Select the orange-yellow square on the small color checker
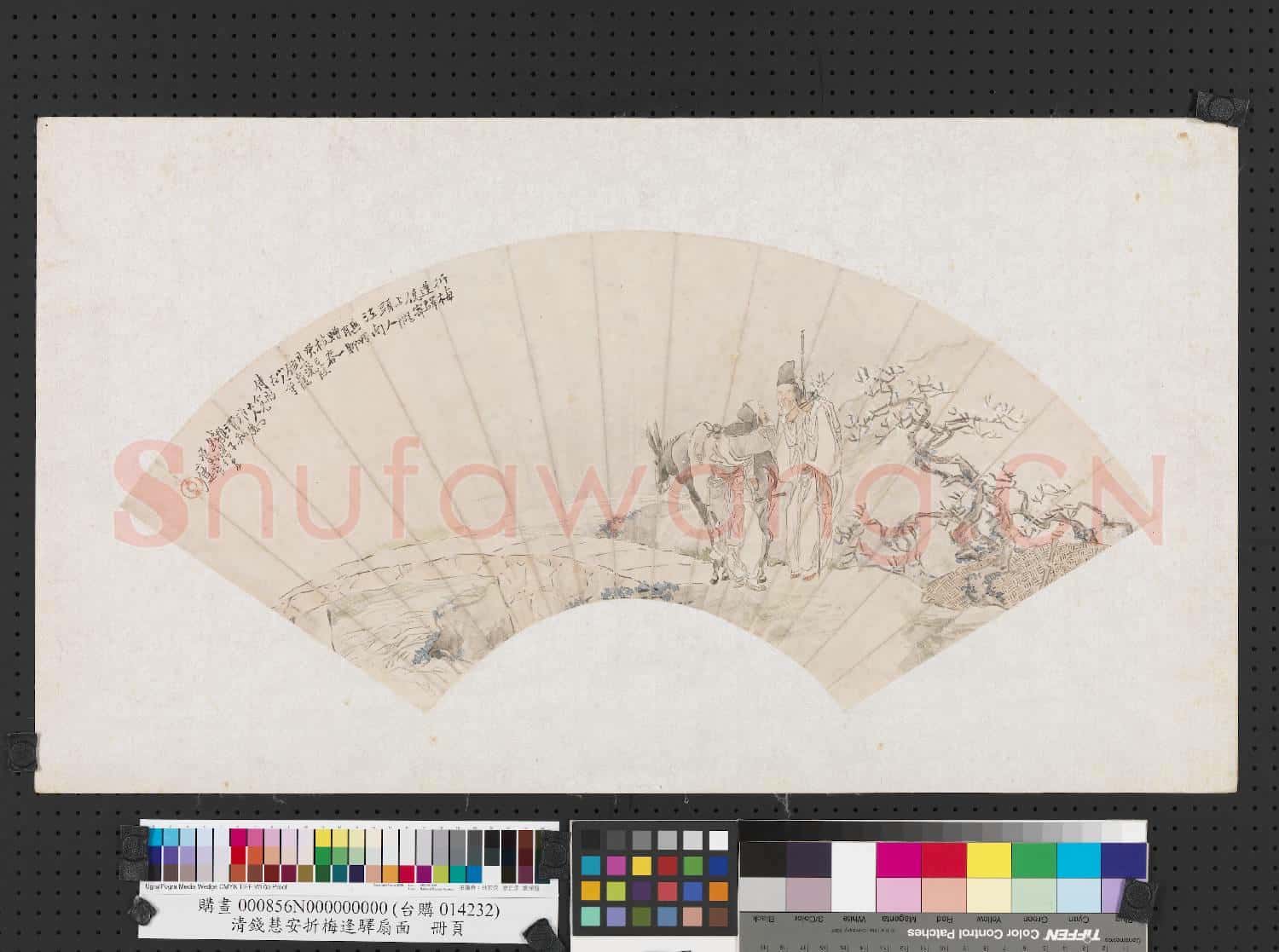Image resolution: width=1279 pixels, height=952 pixels. pyautogui.click(x=590, y=891)
